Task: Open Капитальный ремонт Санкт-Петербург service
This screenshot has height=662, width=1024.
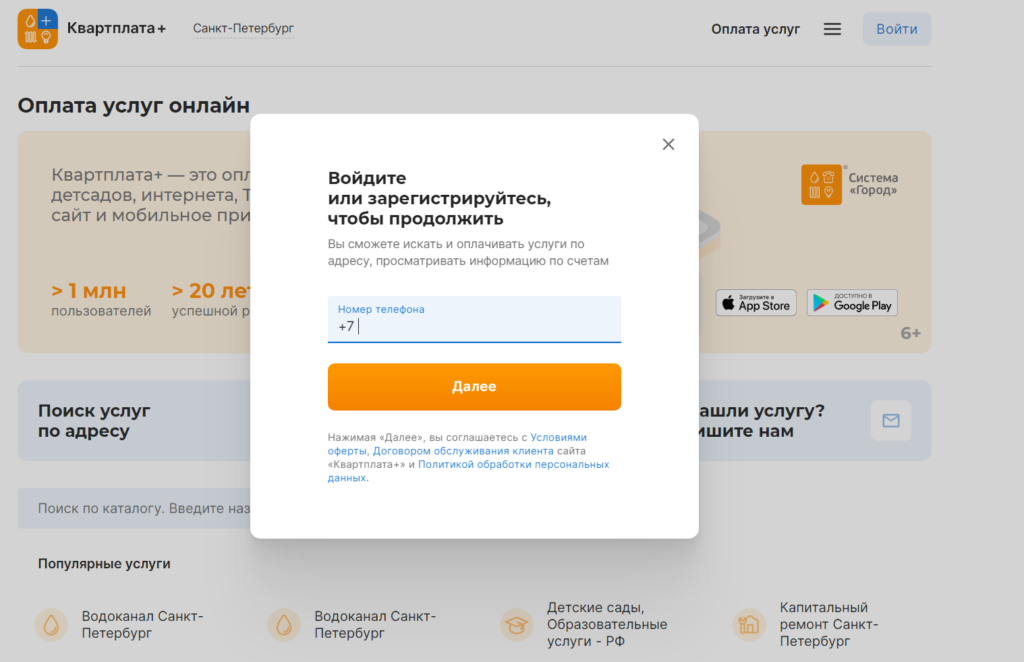Action: click(829, 625)
